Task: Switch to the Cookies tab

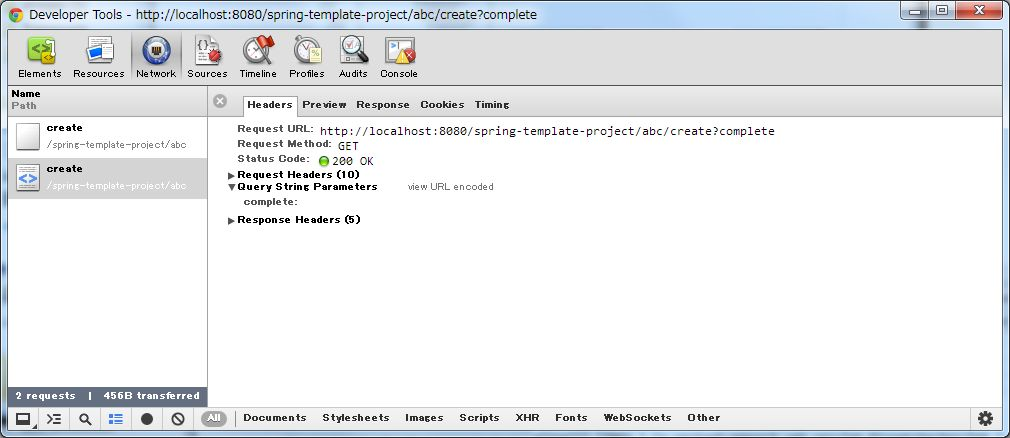Action: [442, 105]
